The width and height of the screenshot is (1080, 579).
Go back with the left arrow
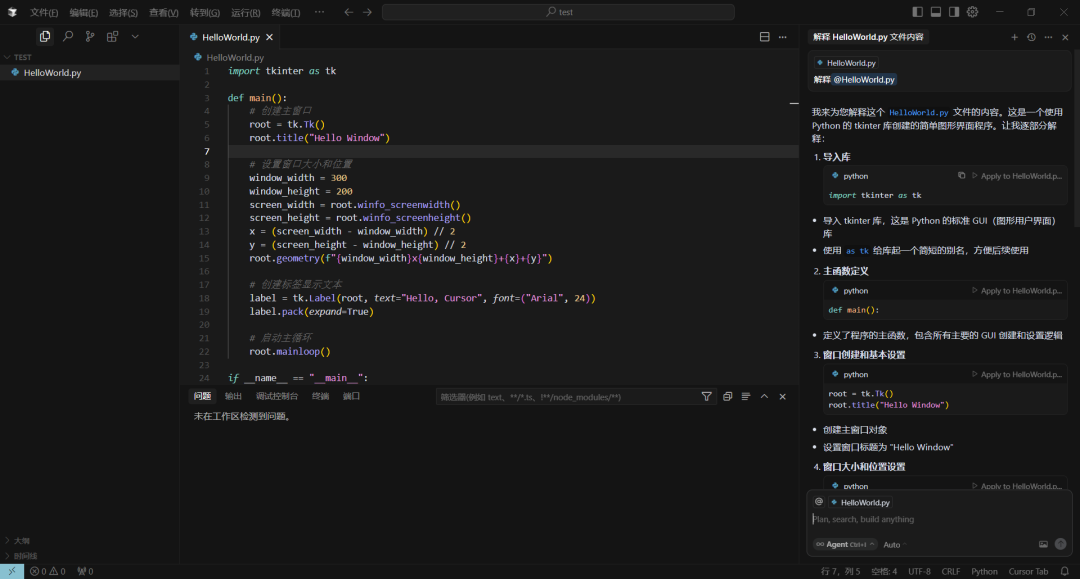349,12
